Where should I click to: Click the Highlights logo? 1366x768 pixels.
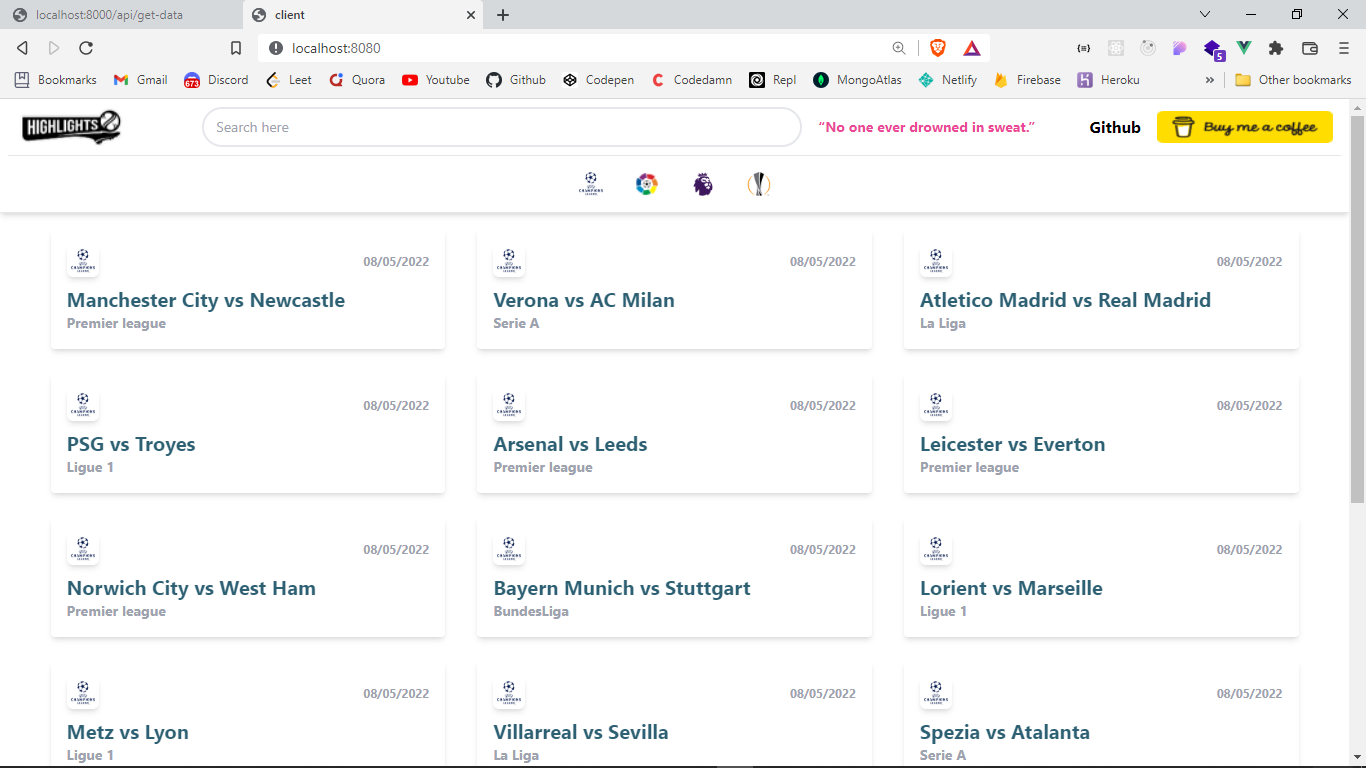click(71, 127)
